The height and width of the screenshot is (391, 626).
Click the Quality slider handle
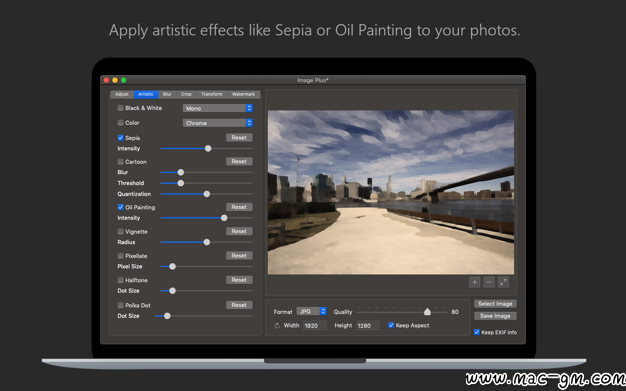coord(428,312)
